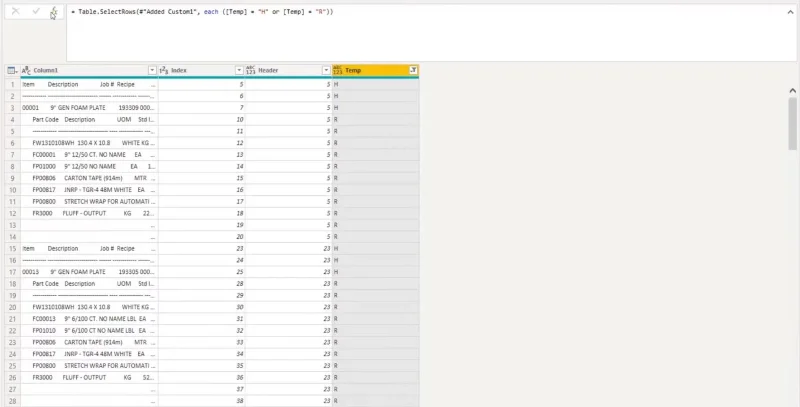This screenshot has height=407, width=800.
Task: Click the fx function icon
Action: 54,12
